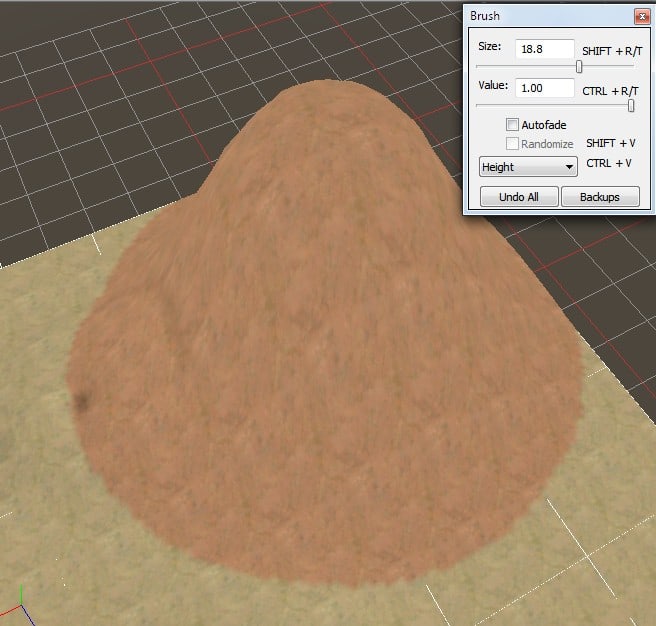Click the dark spot on the hill's left edge
The image size is (656, 626).
click(80, 402)
